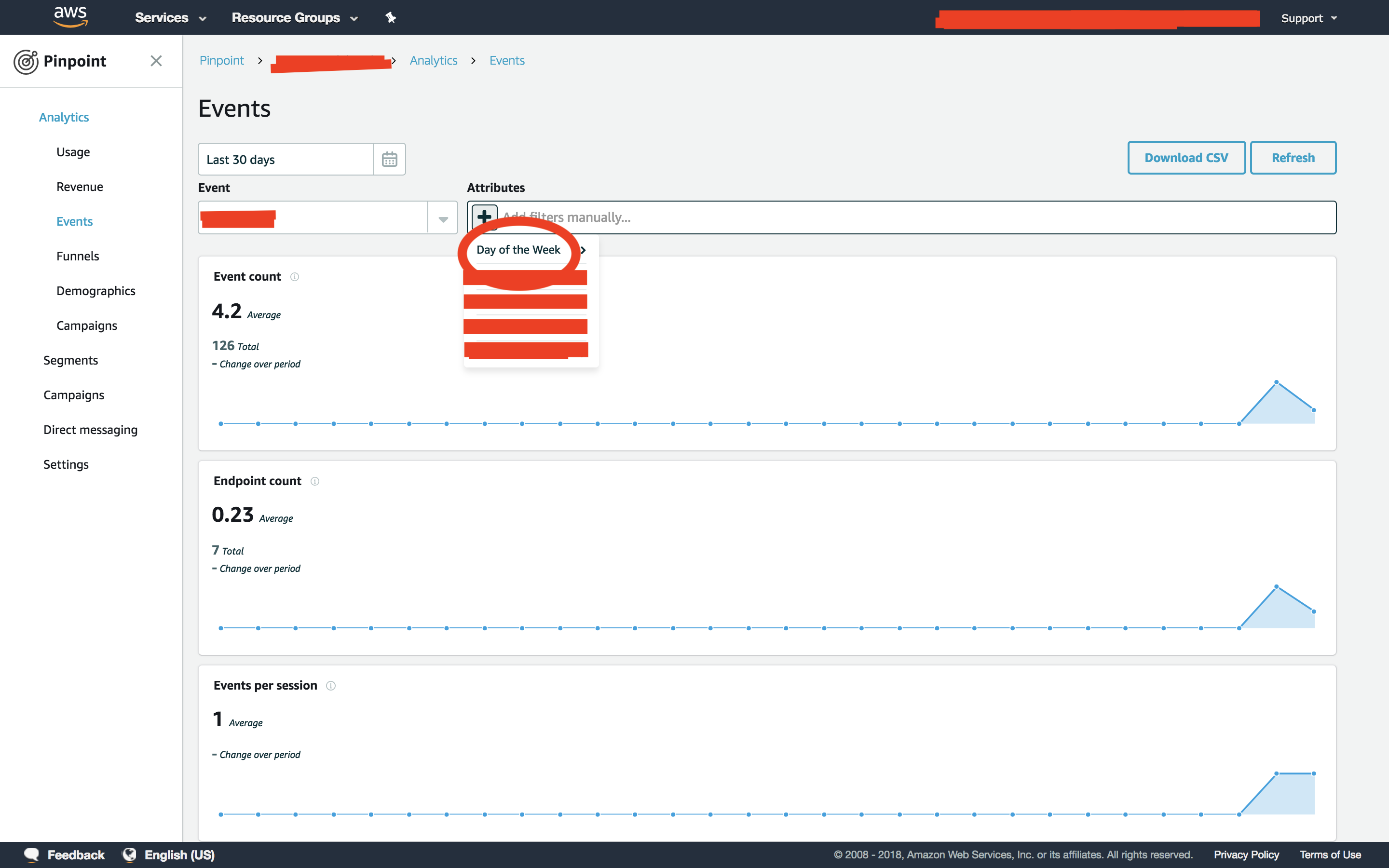The height and width of the screenshot is (868, 1389).
Task: Click the Download CSV button
Action: [x=1186, y=158]
